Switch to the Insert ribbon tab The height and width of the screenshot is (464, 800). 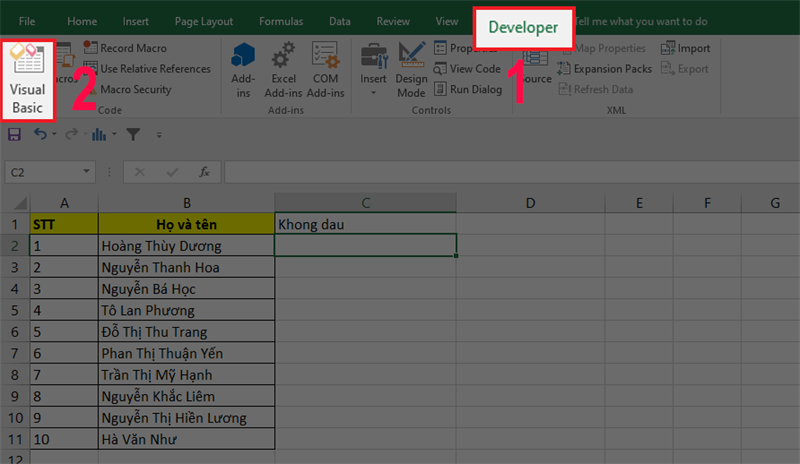136,21
